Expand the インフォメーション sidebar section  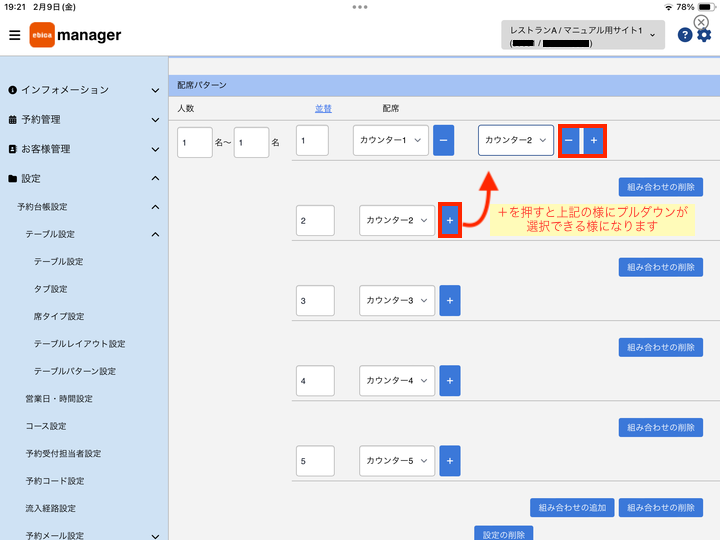tap(84, 90)
